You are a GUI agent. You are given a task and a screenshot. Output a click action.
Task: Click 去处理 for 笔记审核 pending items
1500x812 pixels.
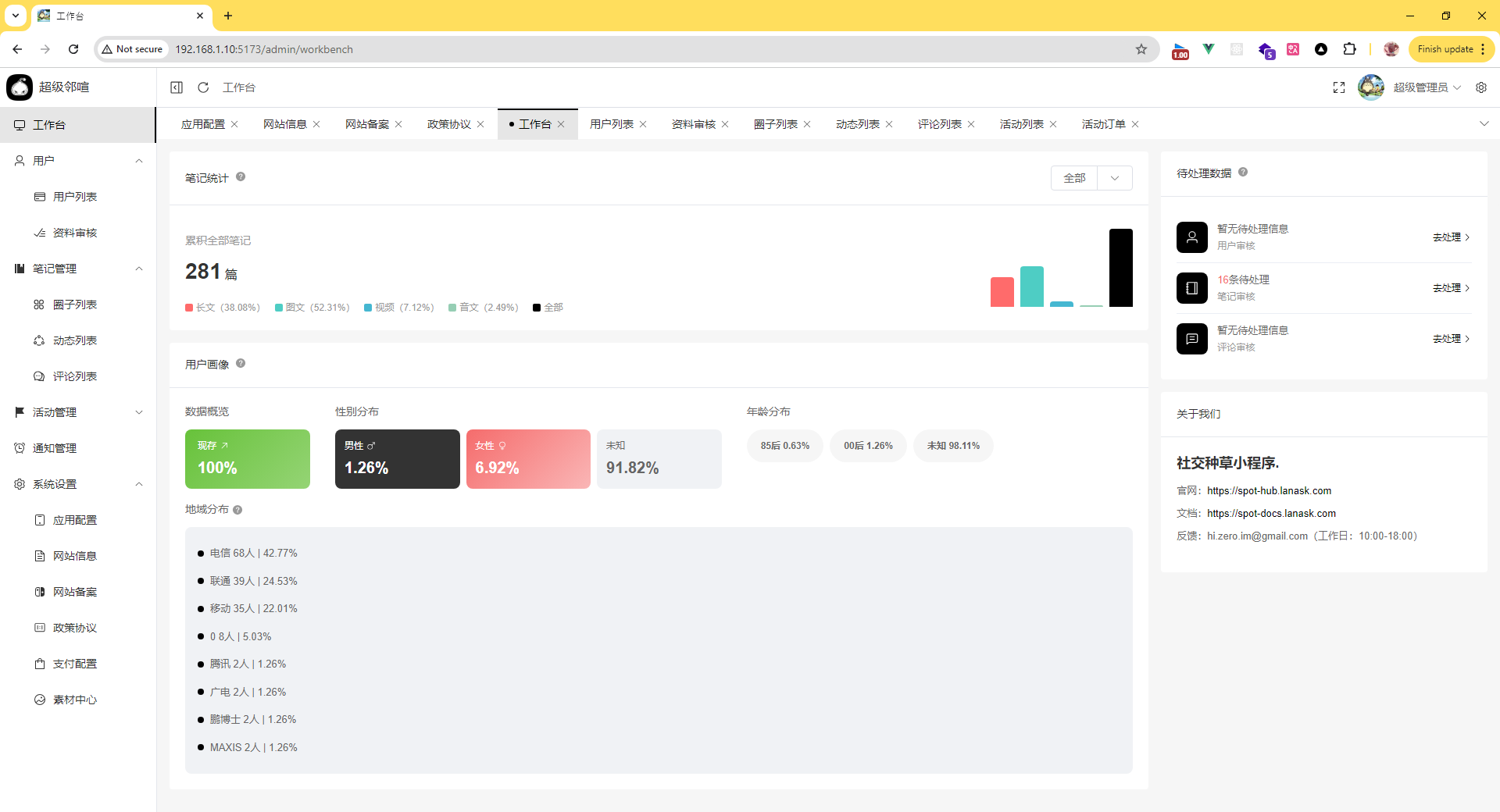(1450, 288)
